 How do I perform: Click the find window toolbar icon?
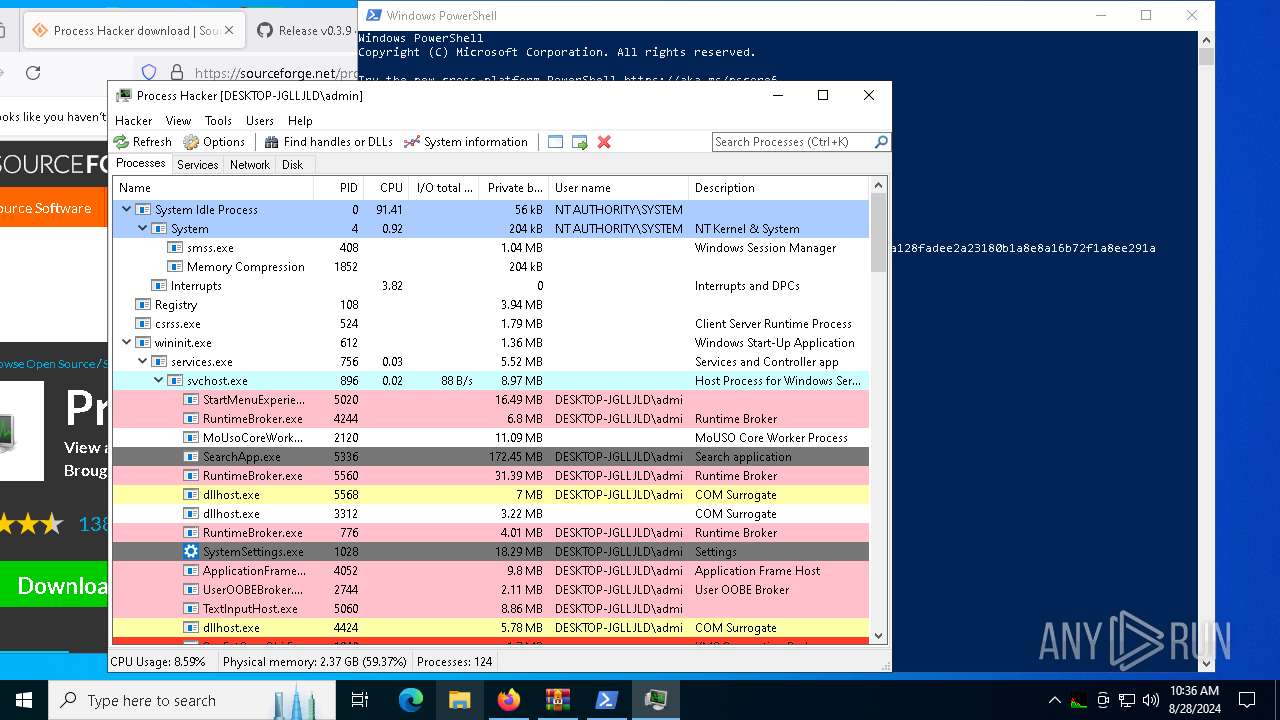tap(556, 142)
